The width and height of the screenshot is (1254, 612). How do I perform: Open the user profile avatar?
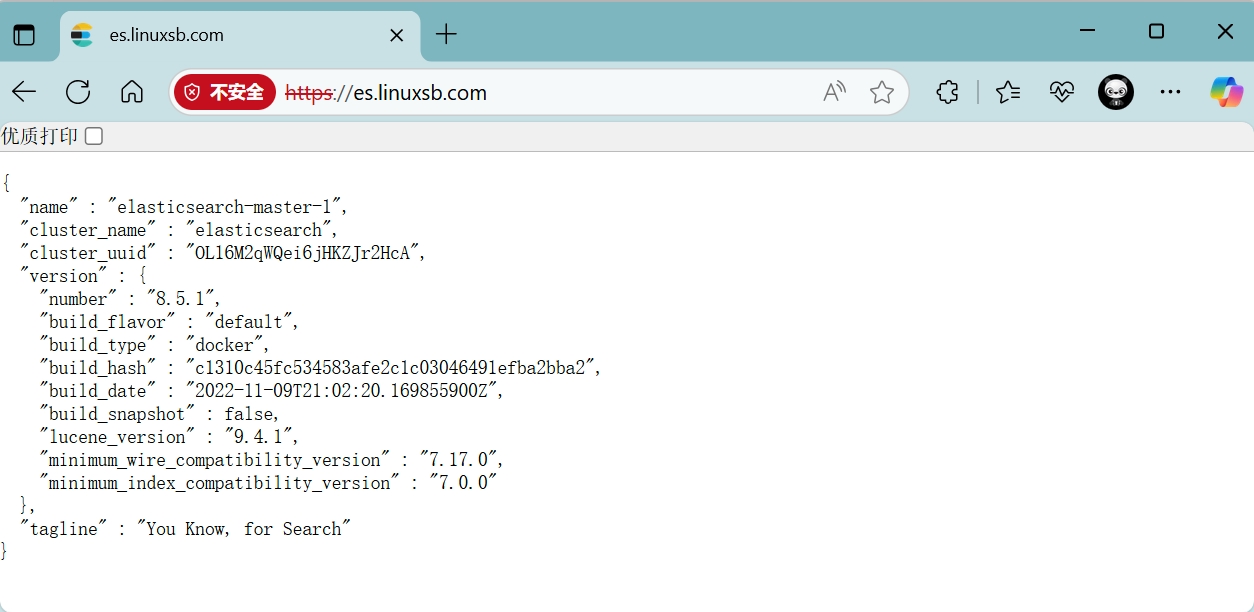1116,93
